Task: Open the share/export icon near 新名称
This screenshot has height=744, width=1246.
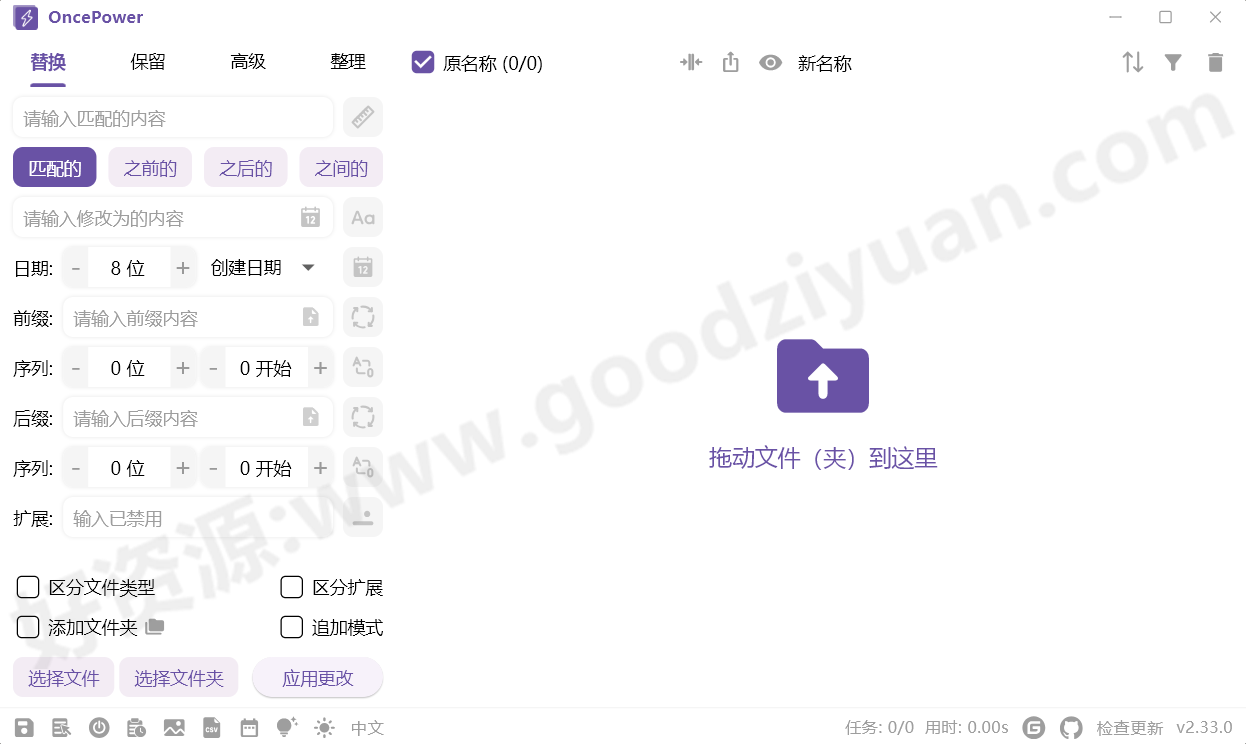Action: pyautogui.click(x=730, y=62)
